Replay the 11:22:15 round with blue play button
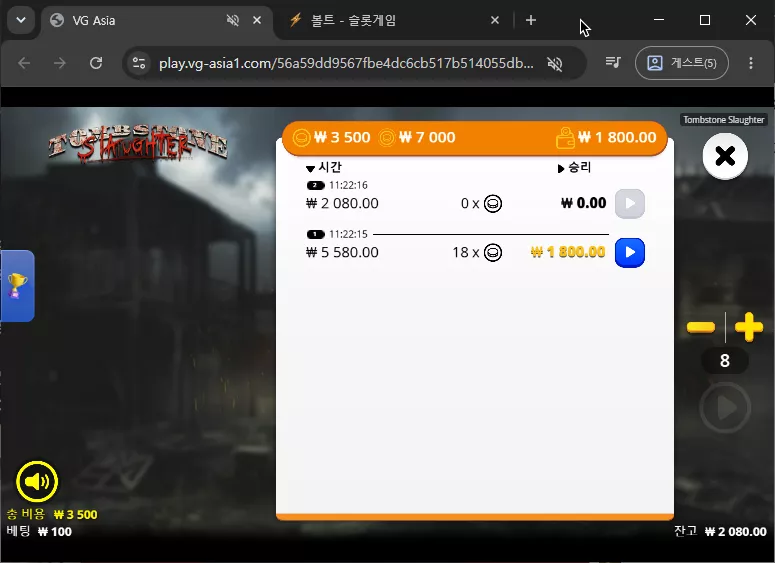The image size is (775, 563). pyautogui.click(x=630, y=253)
